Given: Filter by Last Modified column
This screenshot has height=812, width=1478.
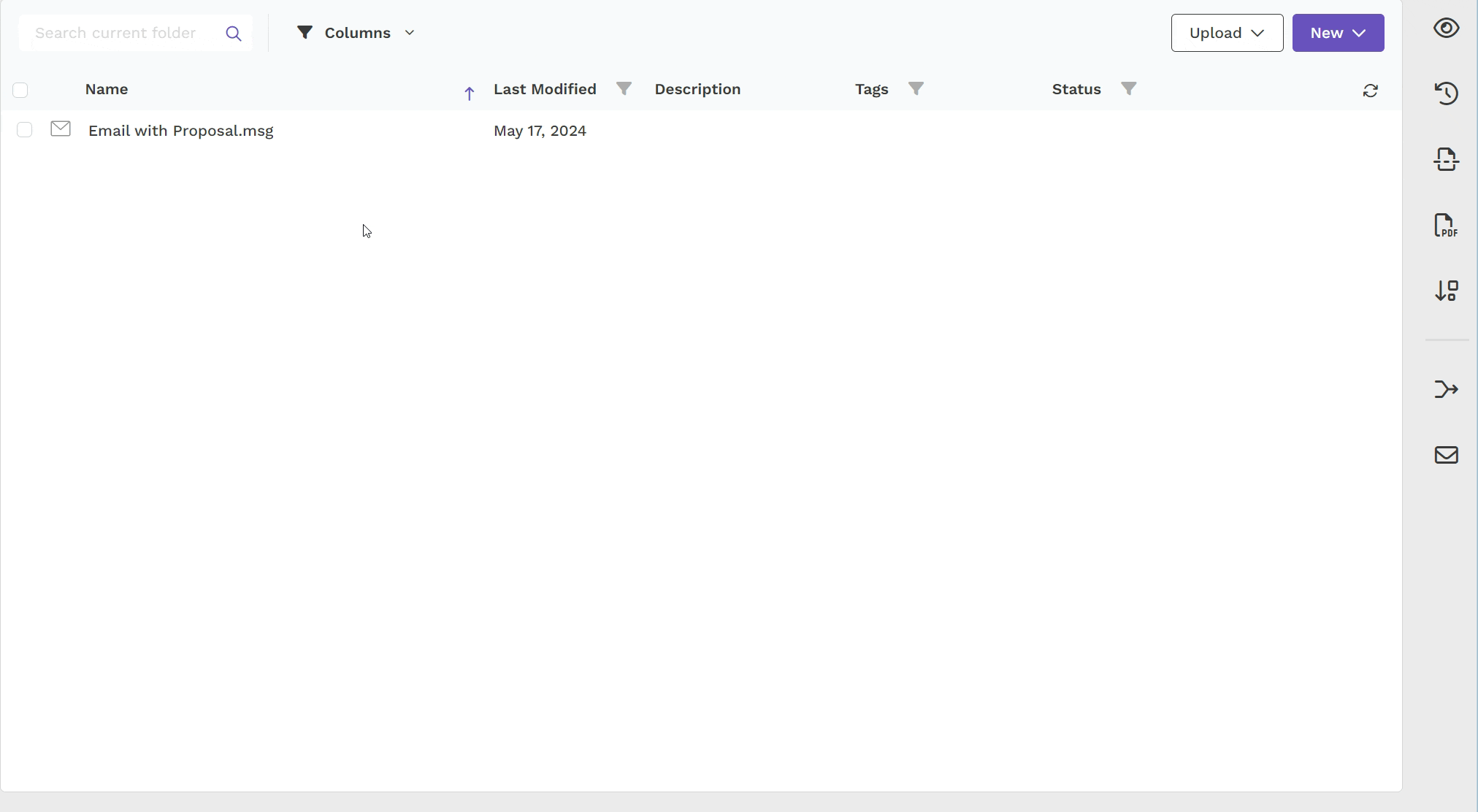Looking at the screenshot, I should point(624,88).
